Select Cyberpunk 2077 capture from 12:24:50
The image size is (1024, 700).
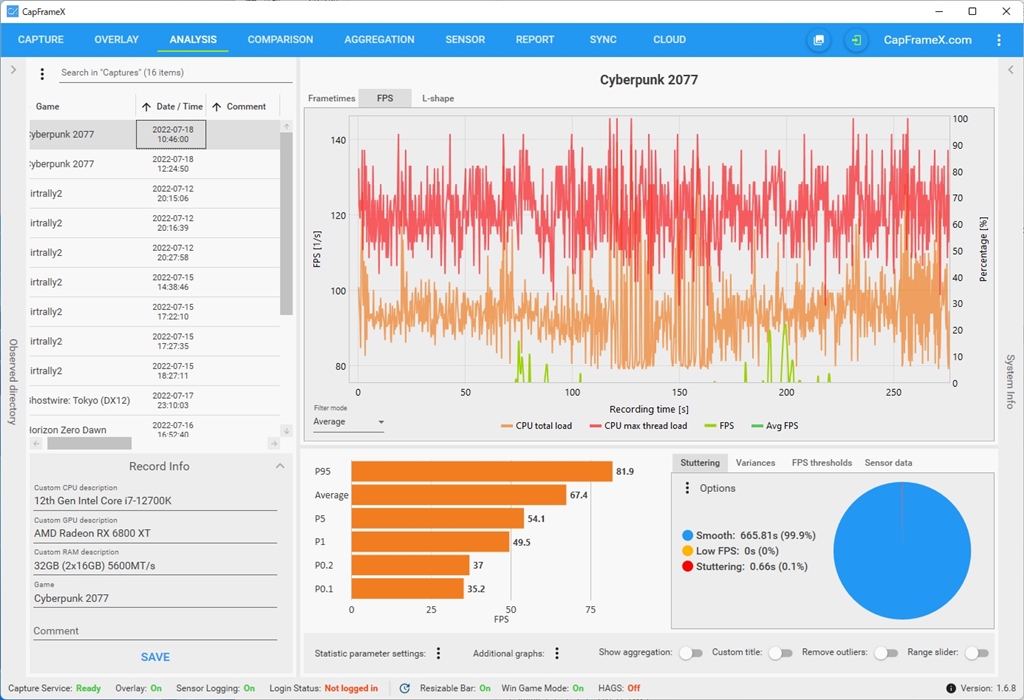coord(154,164)
